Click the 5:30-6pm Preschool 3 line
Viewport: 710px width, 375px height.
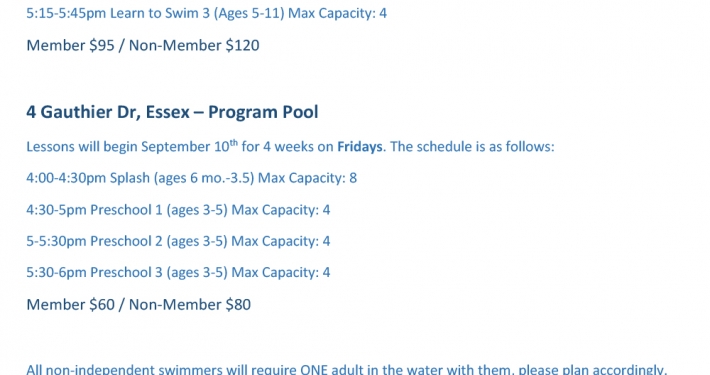coord(178,272)
